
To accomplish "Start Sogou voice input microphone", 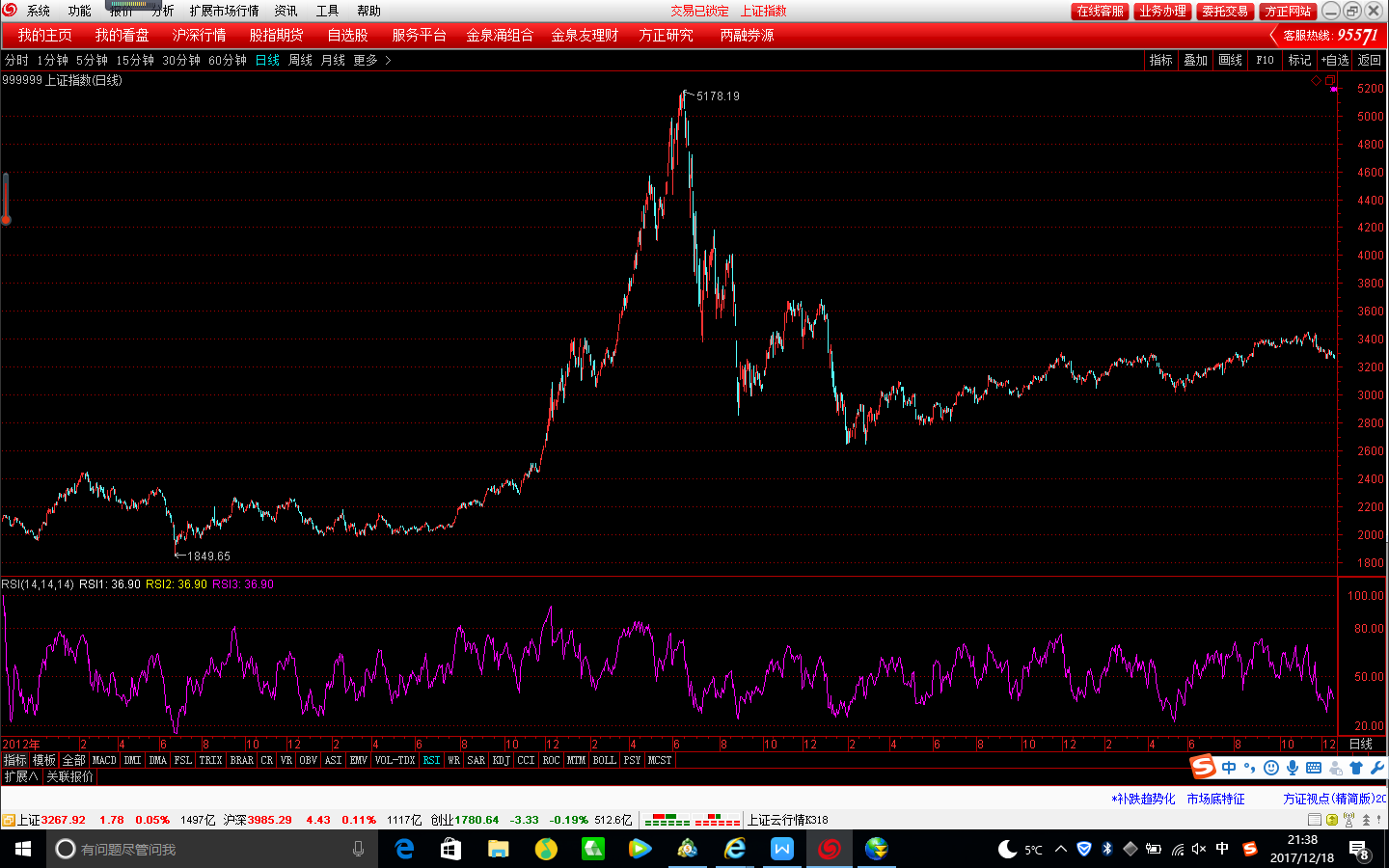I will [1293, 768].
